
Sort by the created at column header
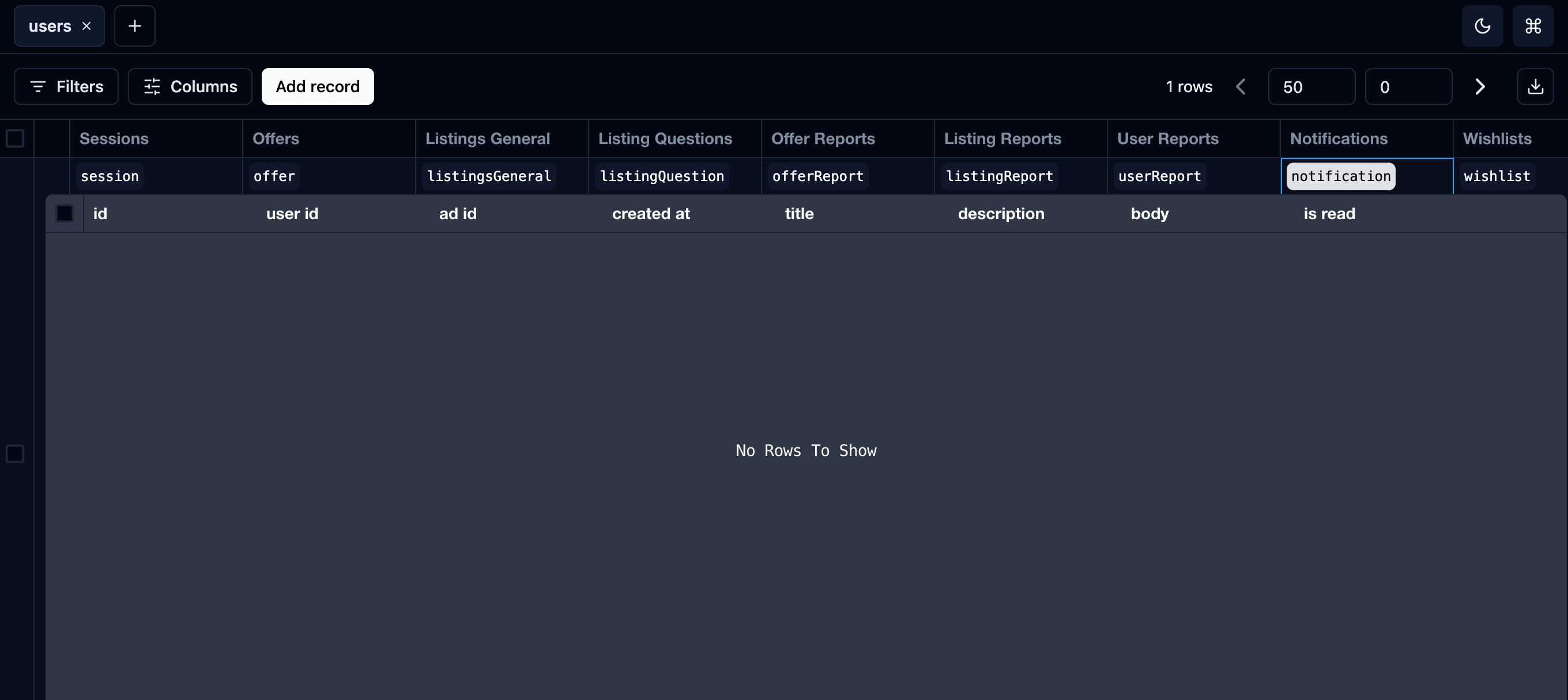651,214
